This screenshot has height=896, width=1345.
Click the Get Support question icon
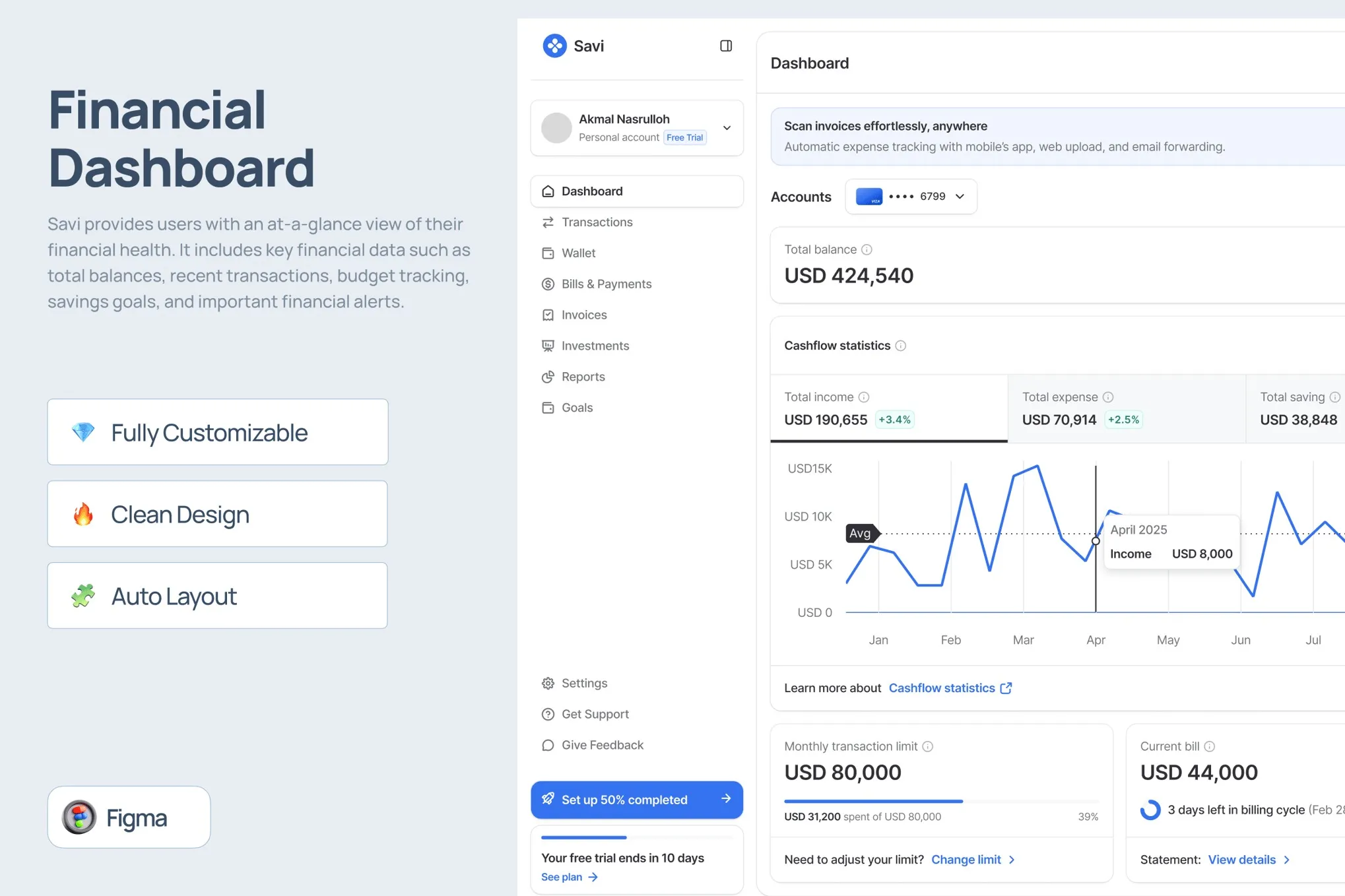point(548,715)
